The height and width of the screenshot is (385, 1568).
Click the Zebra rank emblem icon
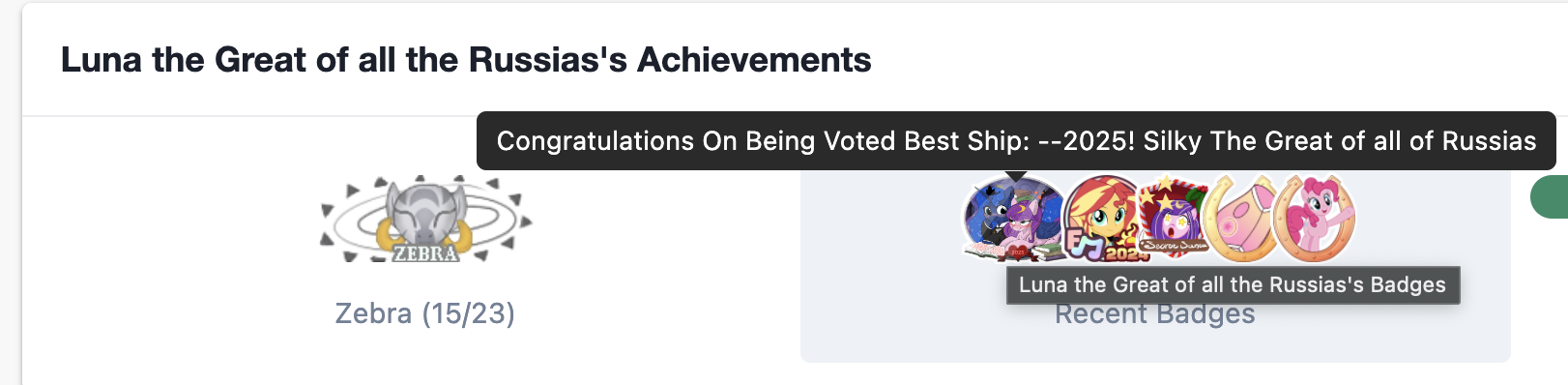(x=425, y=219)
